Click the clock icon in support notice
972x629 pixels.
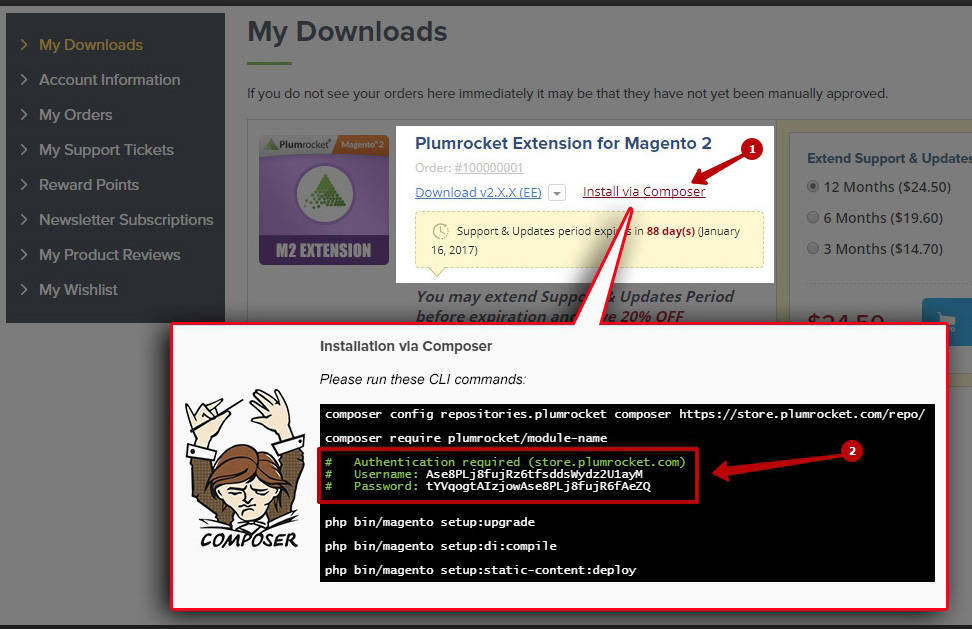tap(440, 231)
